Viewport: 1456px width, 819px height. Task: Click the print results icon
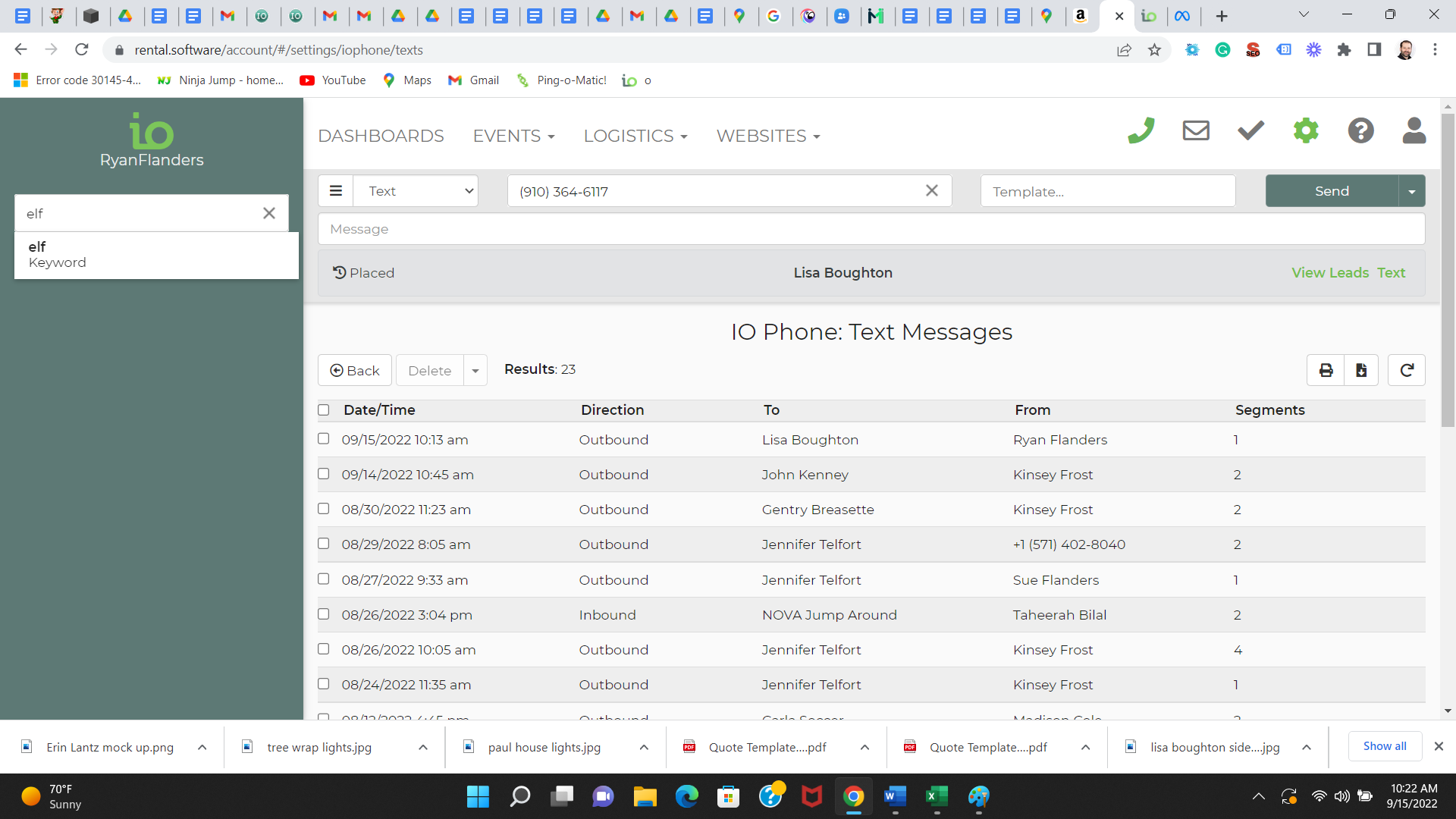pos(1326,370)
